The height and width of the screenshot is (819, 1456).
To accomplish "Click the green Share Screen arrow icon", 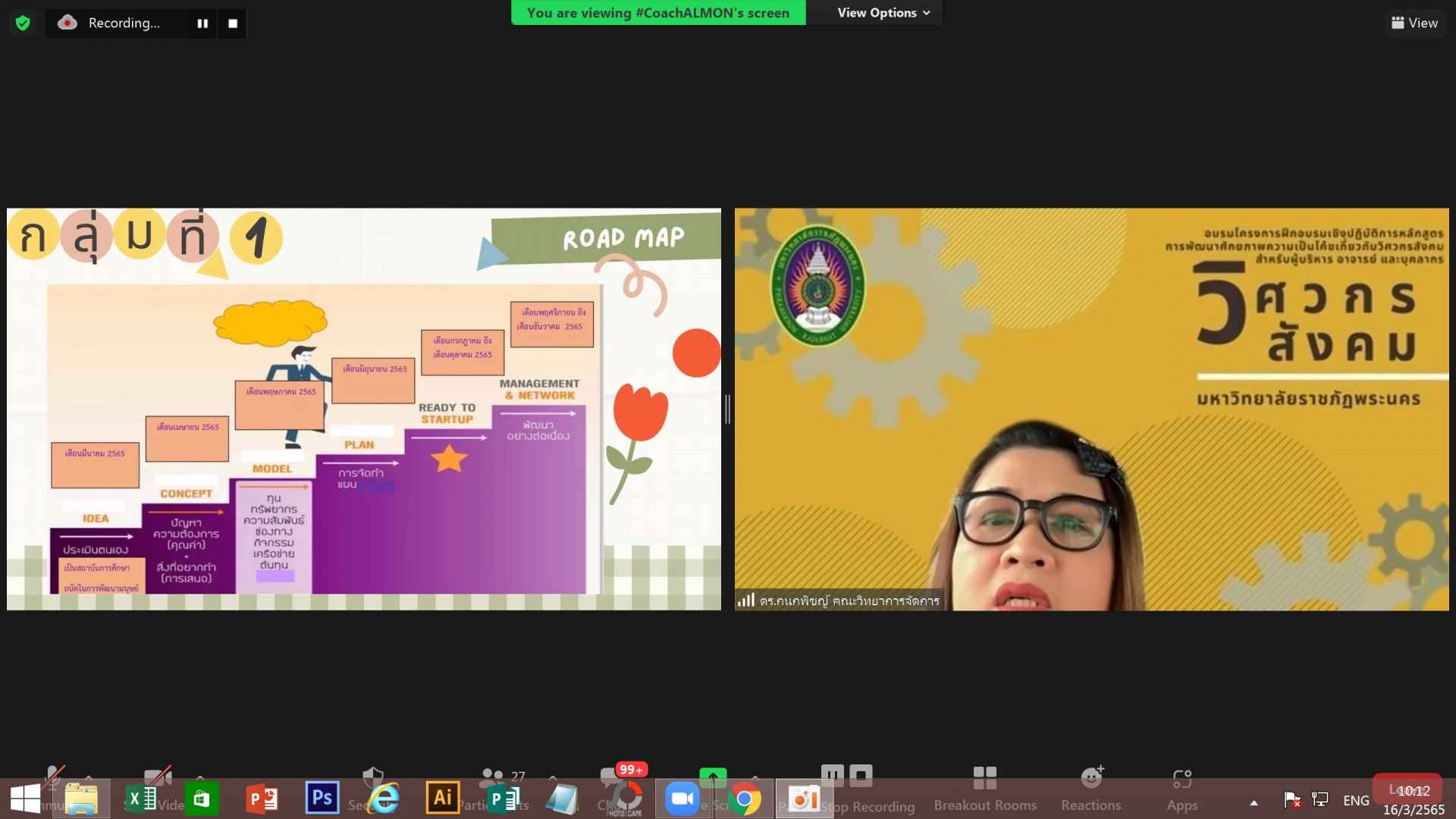I will [713, 777].
